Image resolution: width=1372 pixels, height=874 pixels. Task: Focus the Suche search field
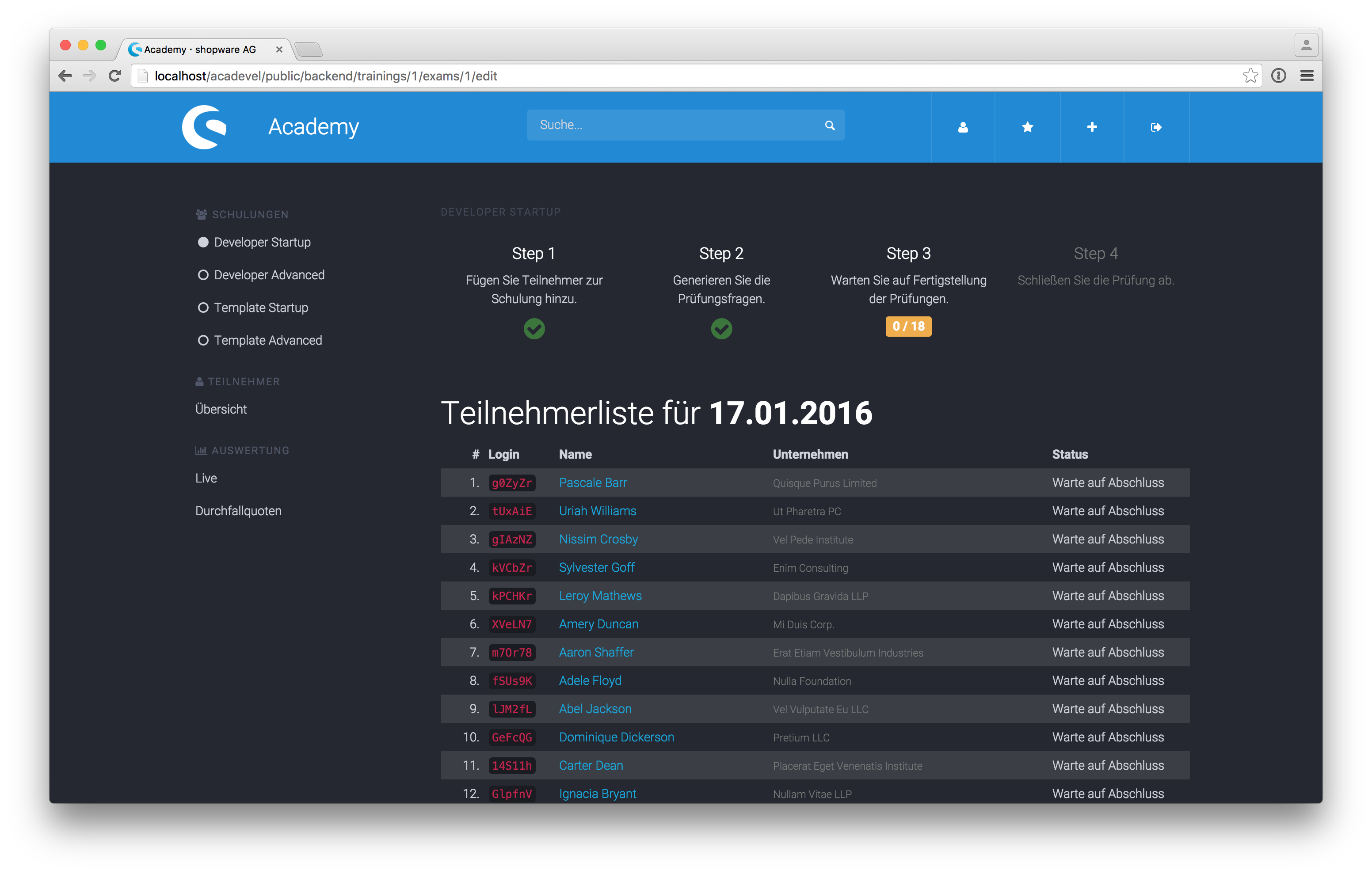[x=672, y=125]
